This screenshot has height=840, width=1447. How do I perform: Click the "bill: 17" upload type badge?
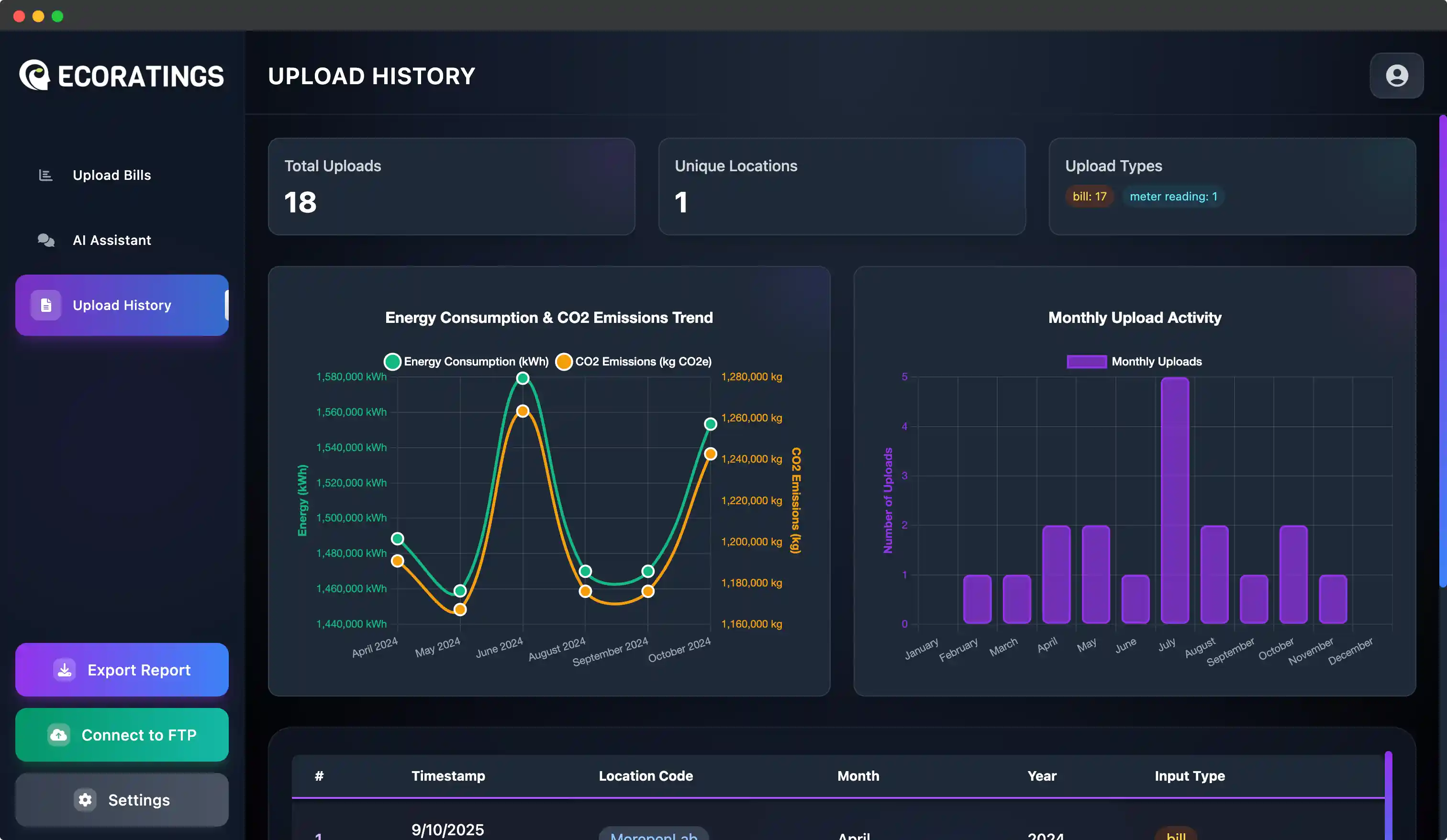coord(1089,196)
